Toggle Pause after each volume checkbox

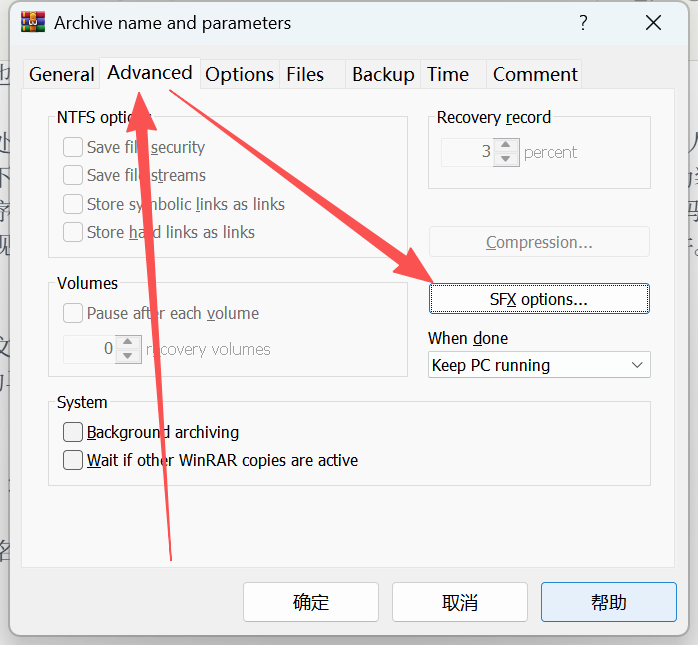tap(73, 314)
